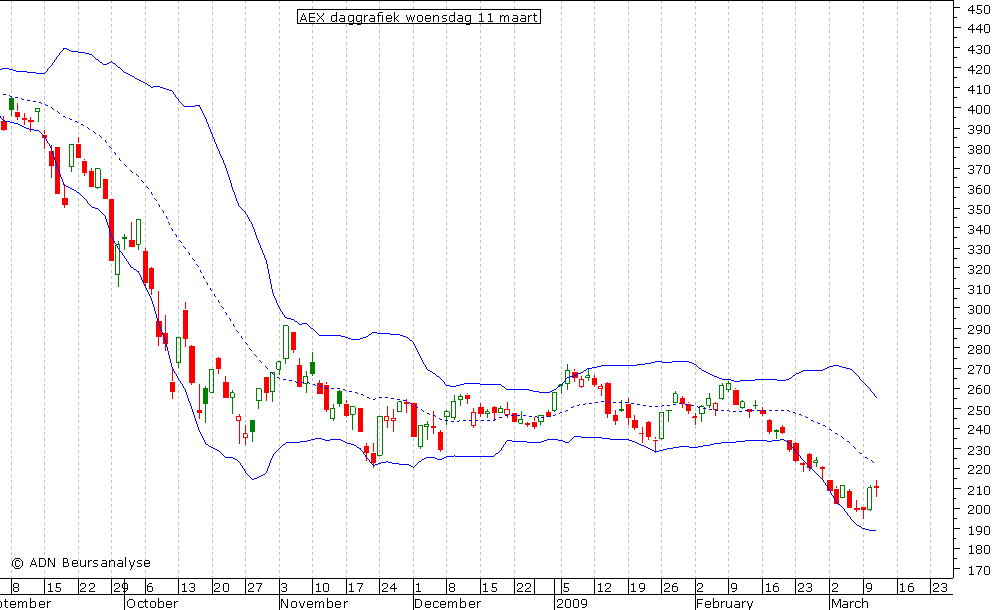Click the latest red candlestick near 210
Image resolution: width=994 pixels, height=610 pixels.
tap(877, 488)
